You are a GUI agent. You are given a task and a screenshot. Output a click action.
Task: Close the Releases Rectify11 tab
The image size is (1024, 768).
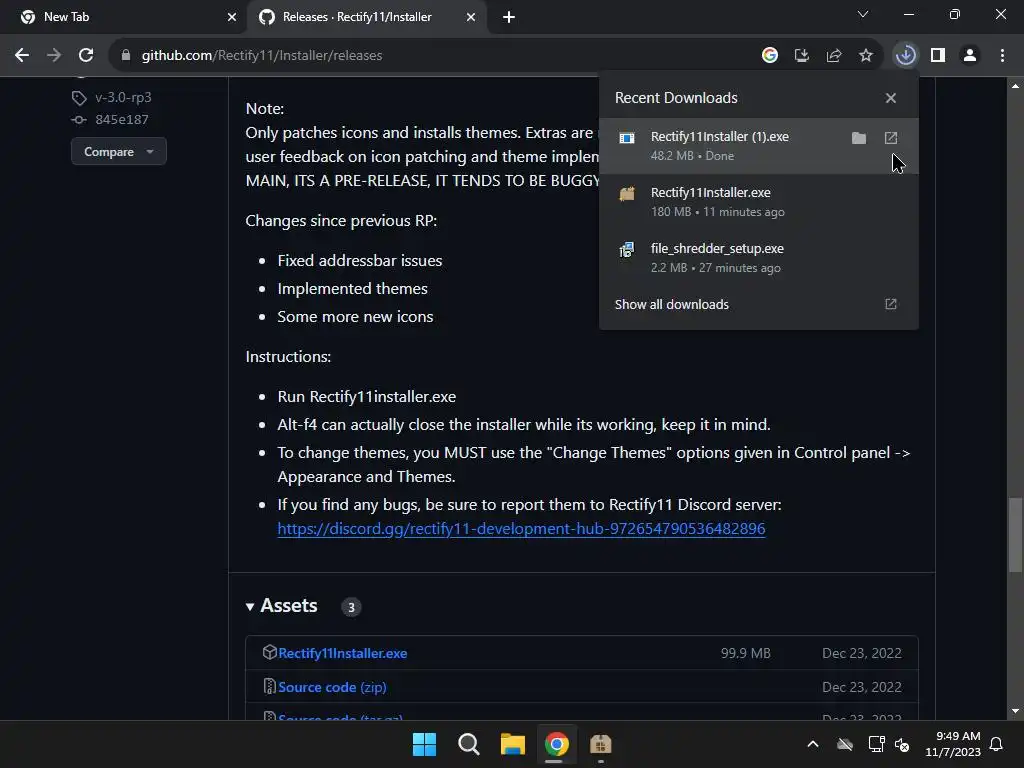click(471, 17)
